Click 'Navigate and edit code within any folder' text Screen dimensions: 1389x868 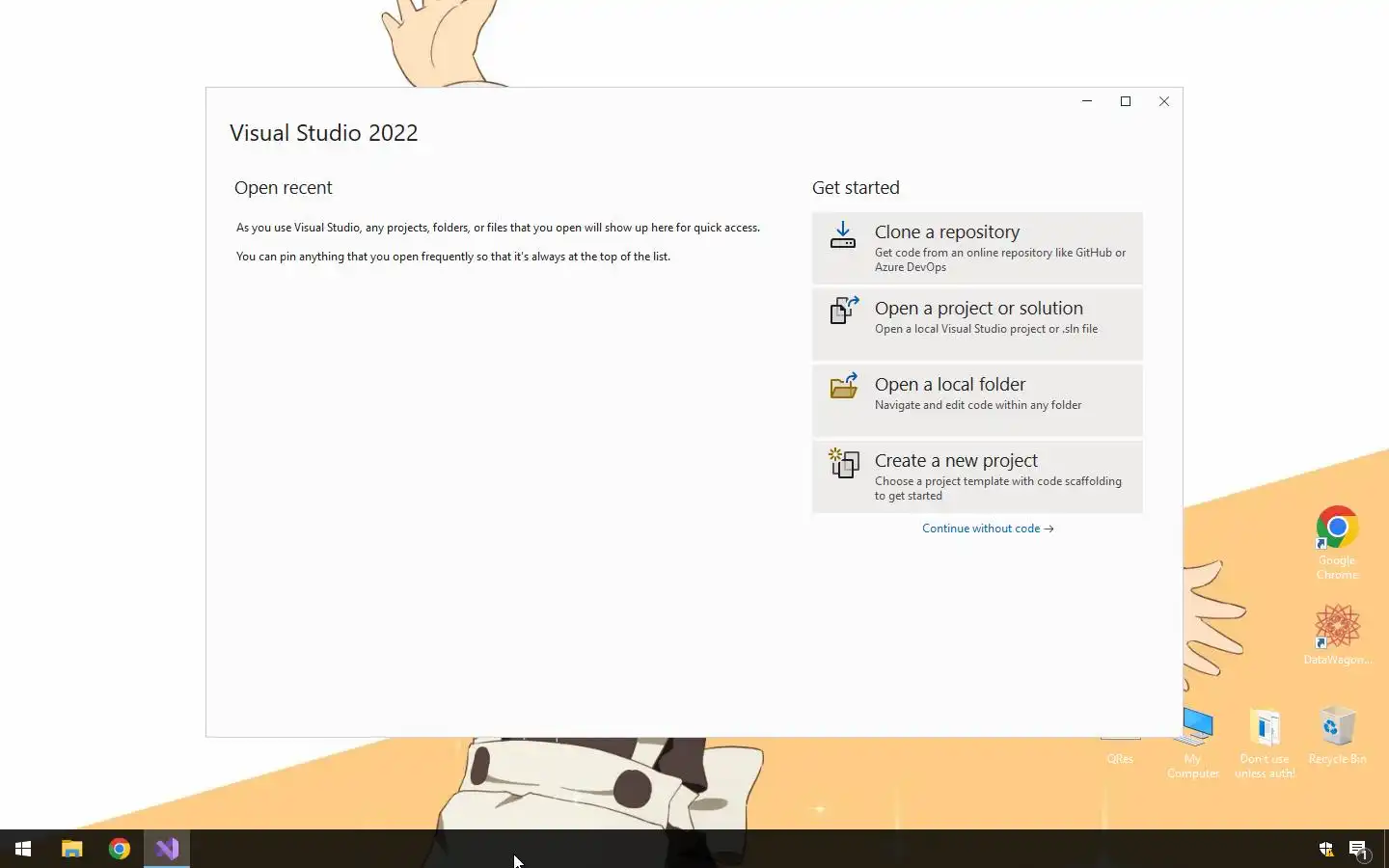(977, 405)
